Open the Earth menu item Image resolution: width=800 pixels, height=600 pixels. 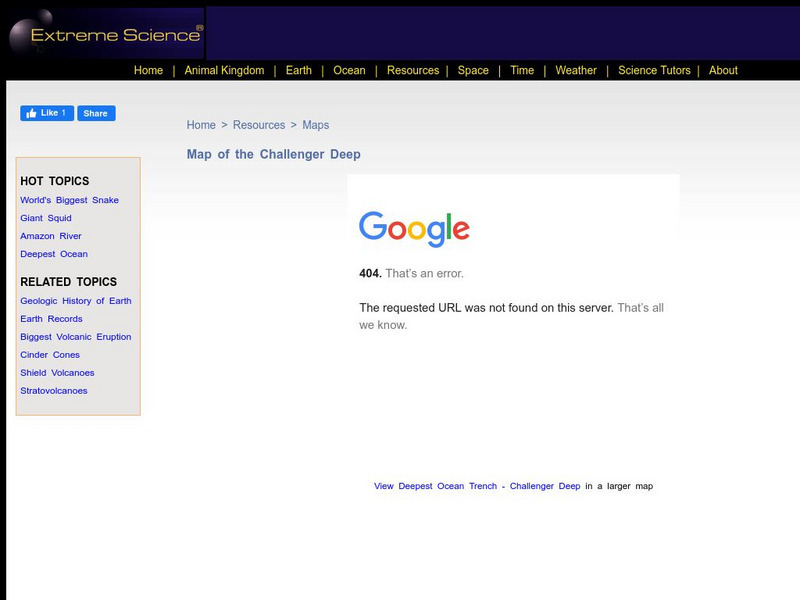(x=298, y=70)
